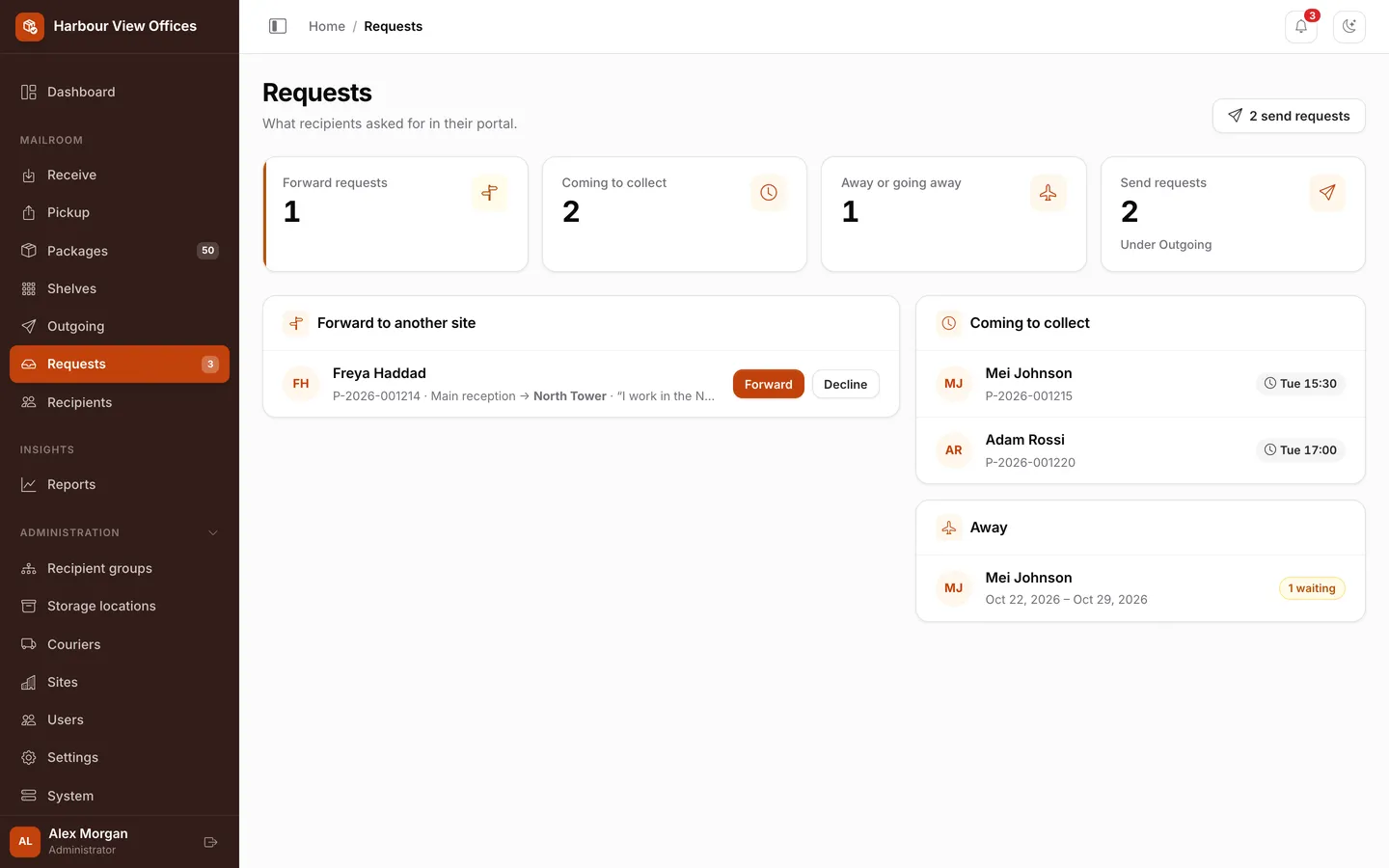Click the signpost icon on Forward requests card
The image size is (1389, 868).
click(490, 193)
